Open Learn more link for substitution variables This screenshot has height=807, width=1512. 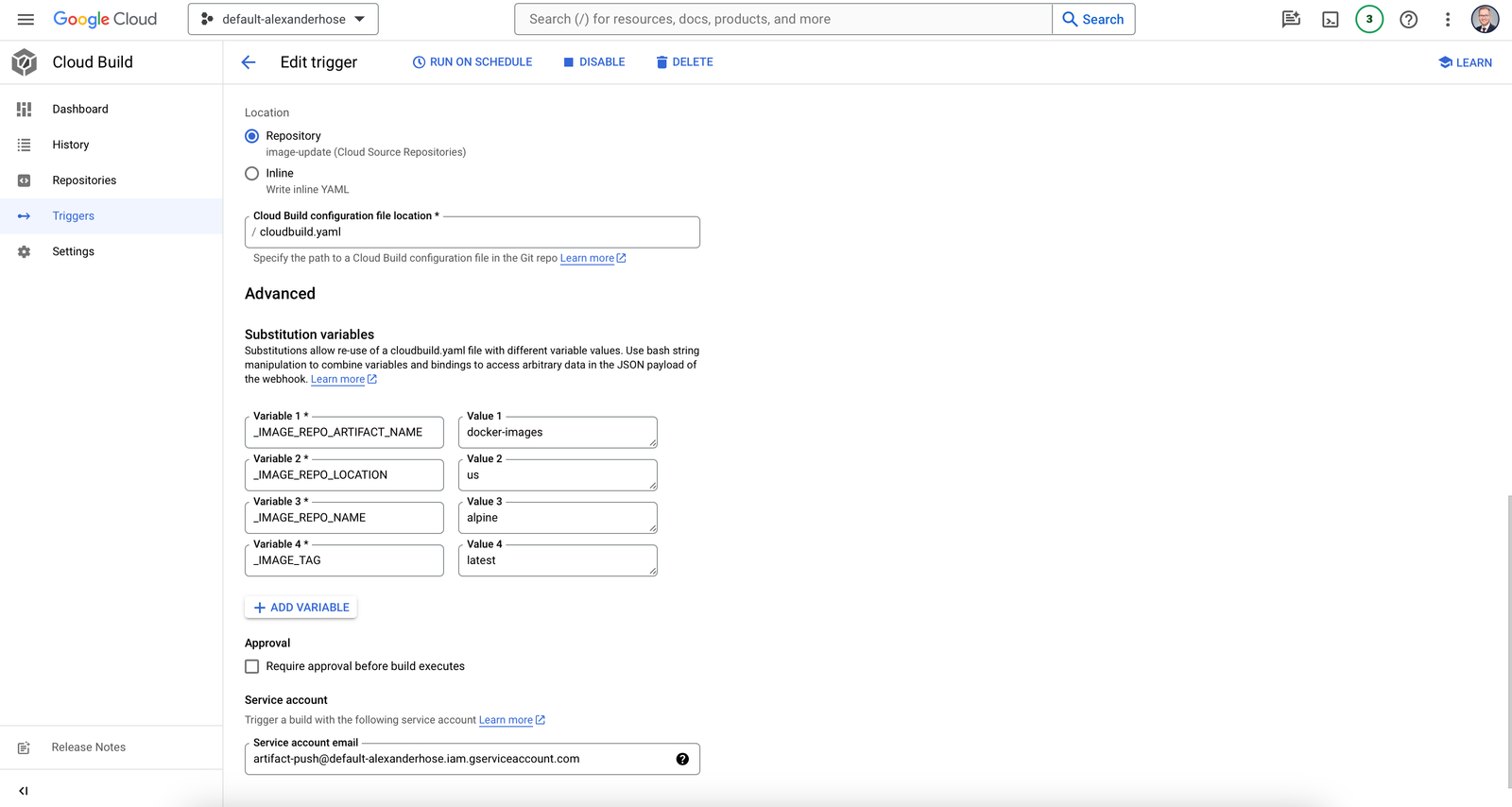[x=343, y=379]
